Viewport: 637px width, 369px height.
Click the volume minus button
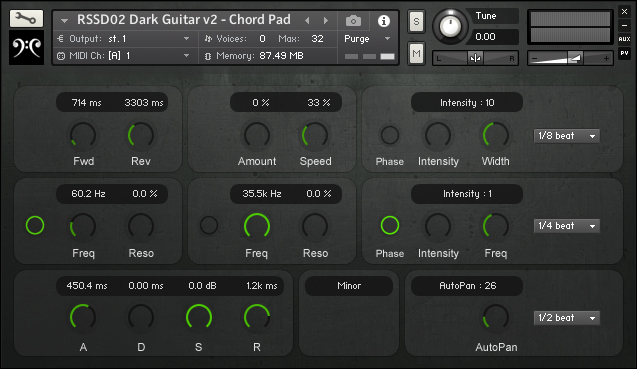[x=535, y=59]
